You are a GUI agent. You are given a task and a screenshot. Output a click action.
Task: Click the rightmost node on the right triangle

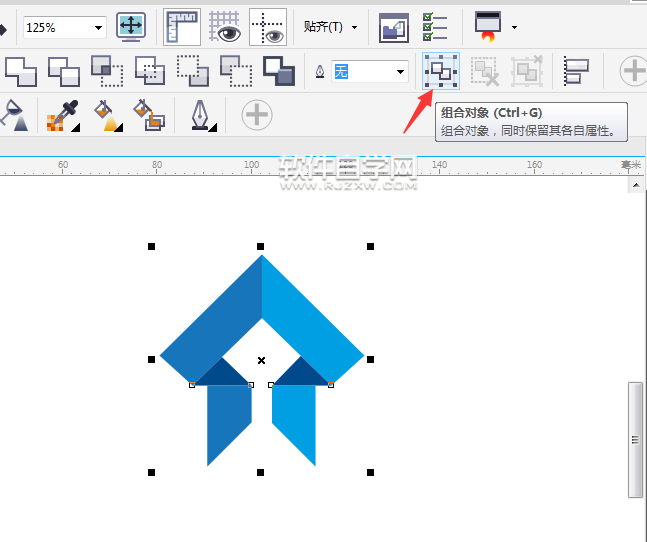click(331, 385)
